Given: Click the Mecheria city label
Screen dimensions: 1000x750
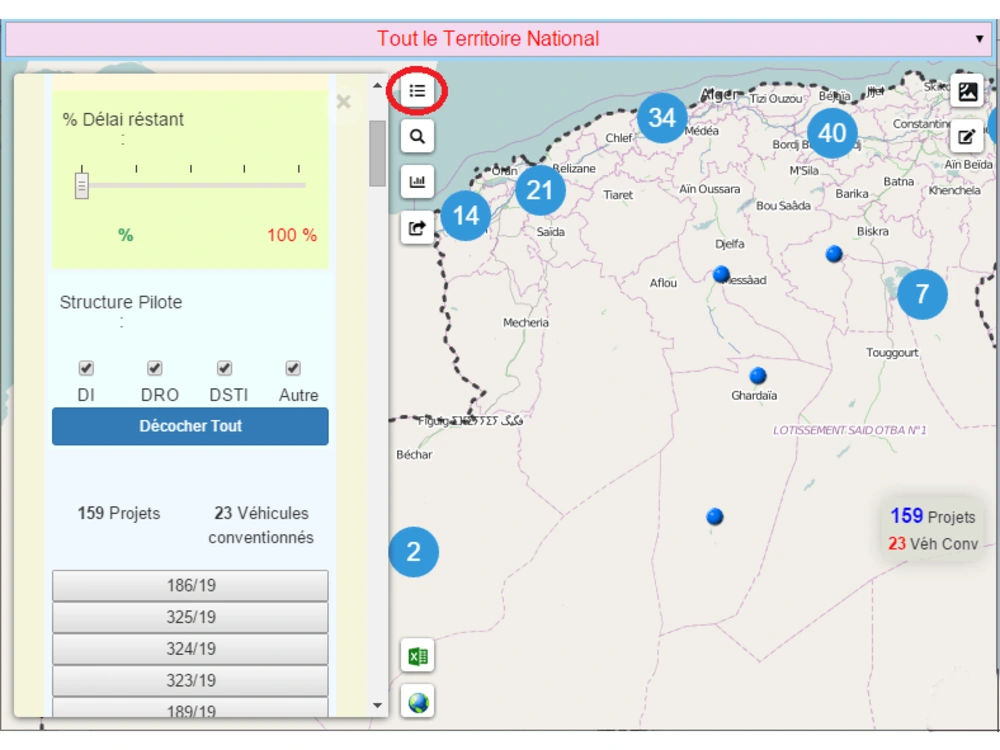Looking at the screenshot, I should 526,323.
